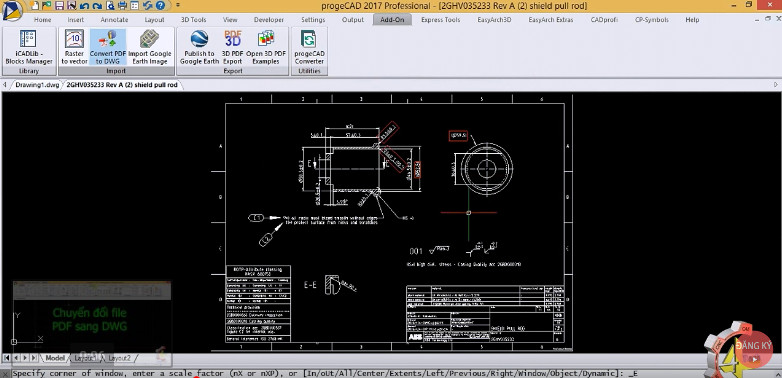This screenshot has height=378, width=782.
Task: Click the Save As icon in quick access
Action: 71,5
